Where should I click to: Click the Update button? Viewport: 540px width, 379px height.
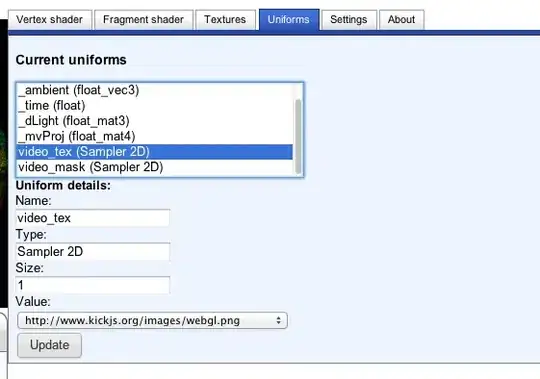(x=50, y=345)
